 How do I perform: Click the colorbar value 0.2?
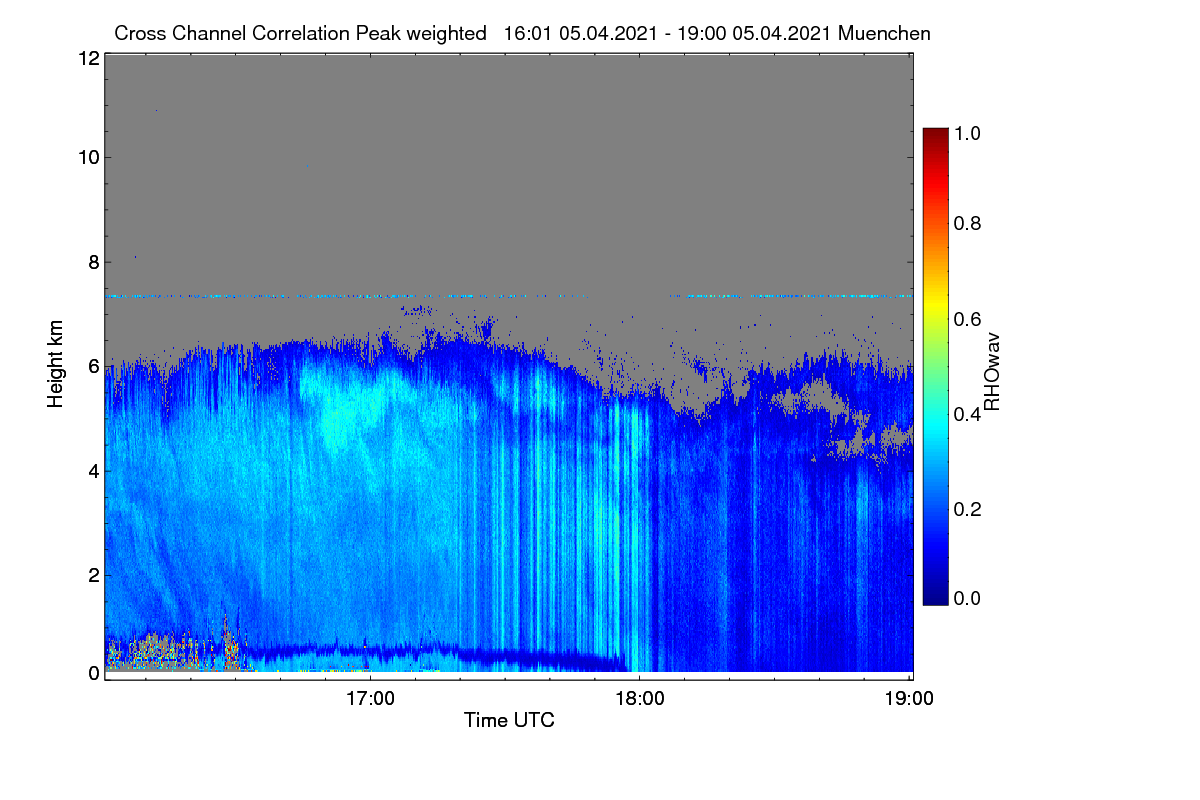pyautogui.click(x=967, y=509)
